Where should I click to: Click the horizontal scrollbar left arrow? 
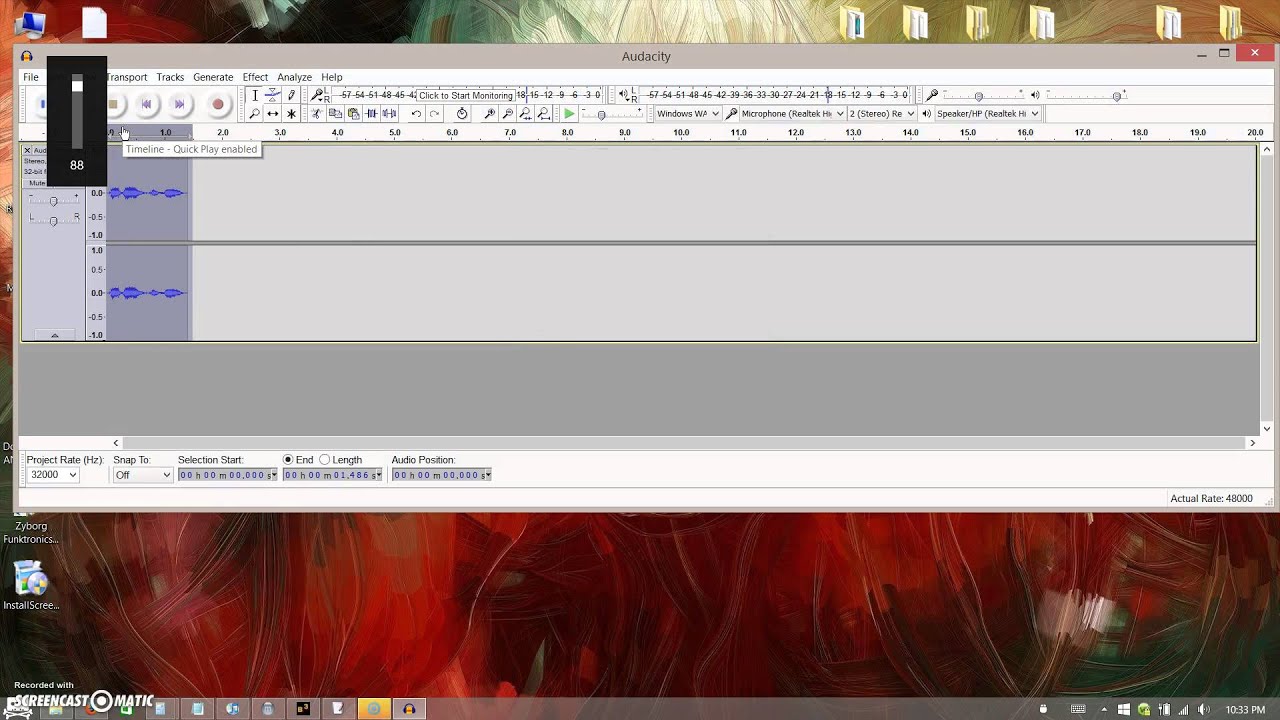[116, 443]
